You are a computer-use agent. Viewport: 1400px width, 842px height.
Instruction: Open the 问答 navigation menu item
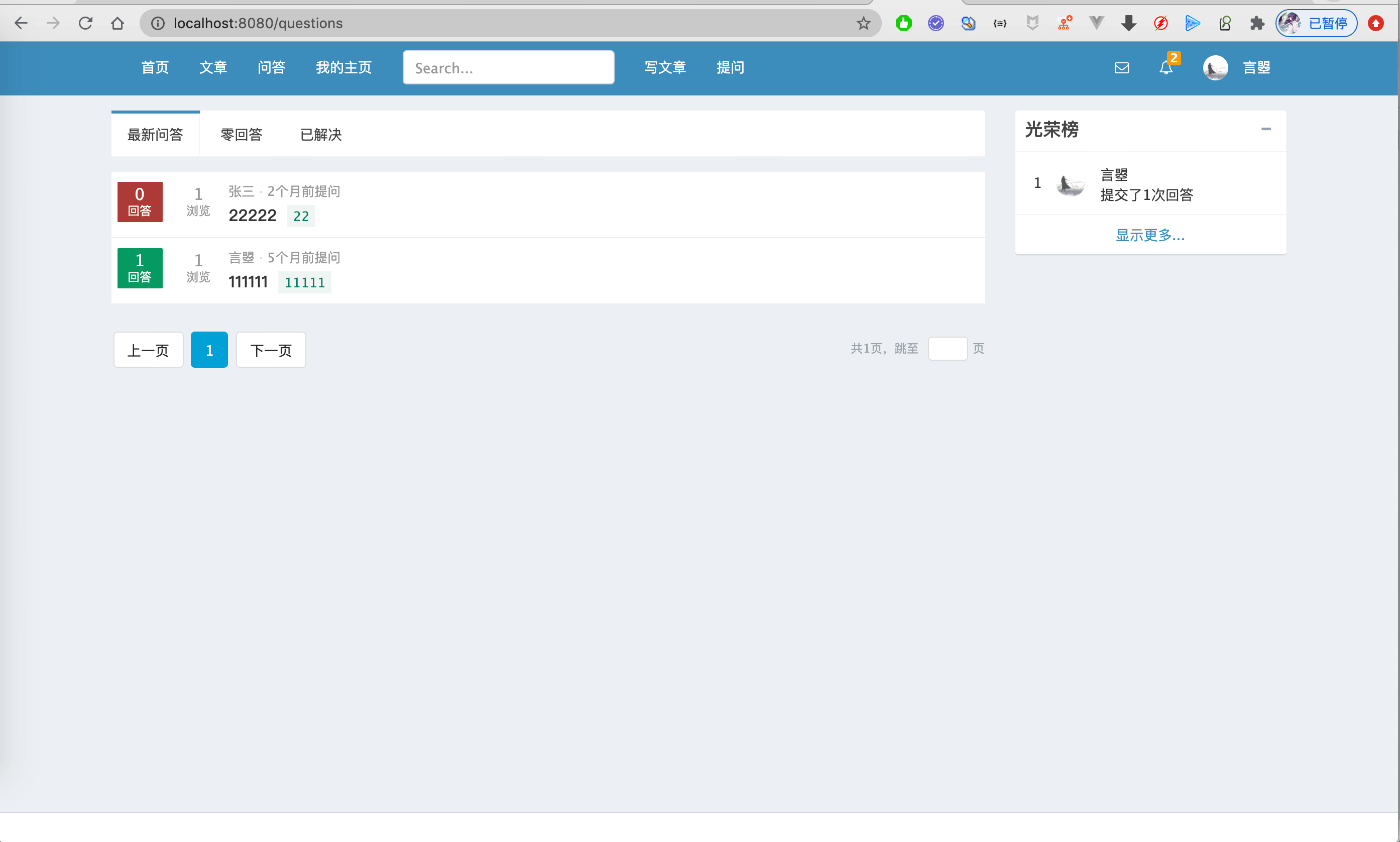271,67
